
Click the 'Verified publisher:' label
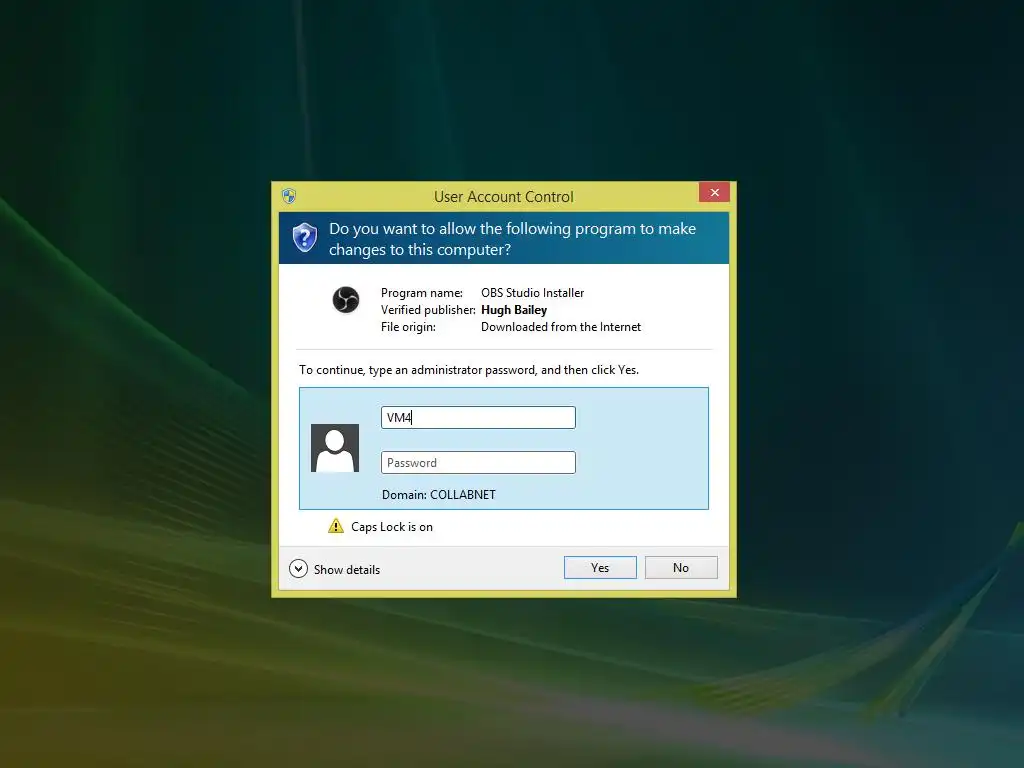[428, 310]
